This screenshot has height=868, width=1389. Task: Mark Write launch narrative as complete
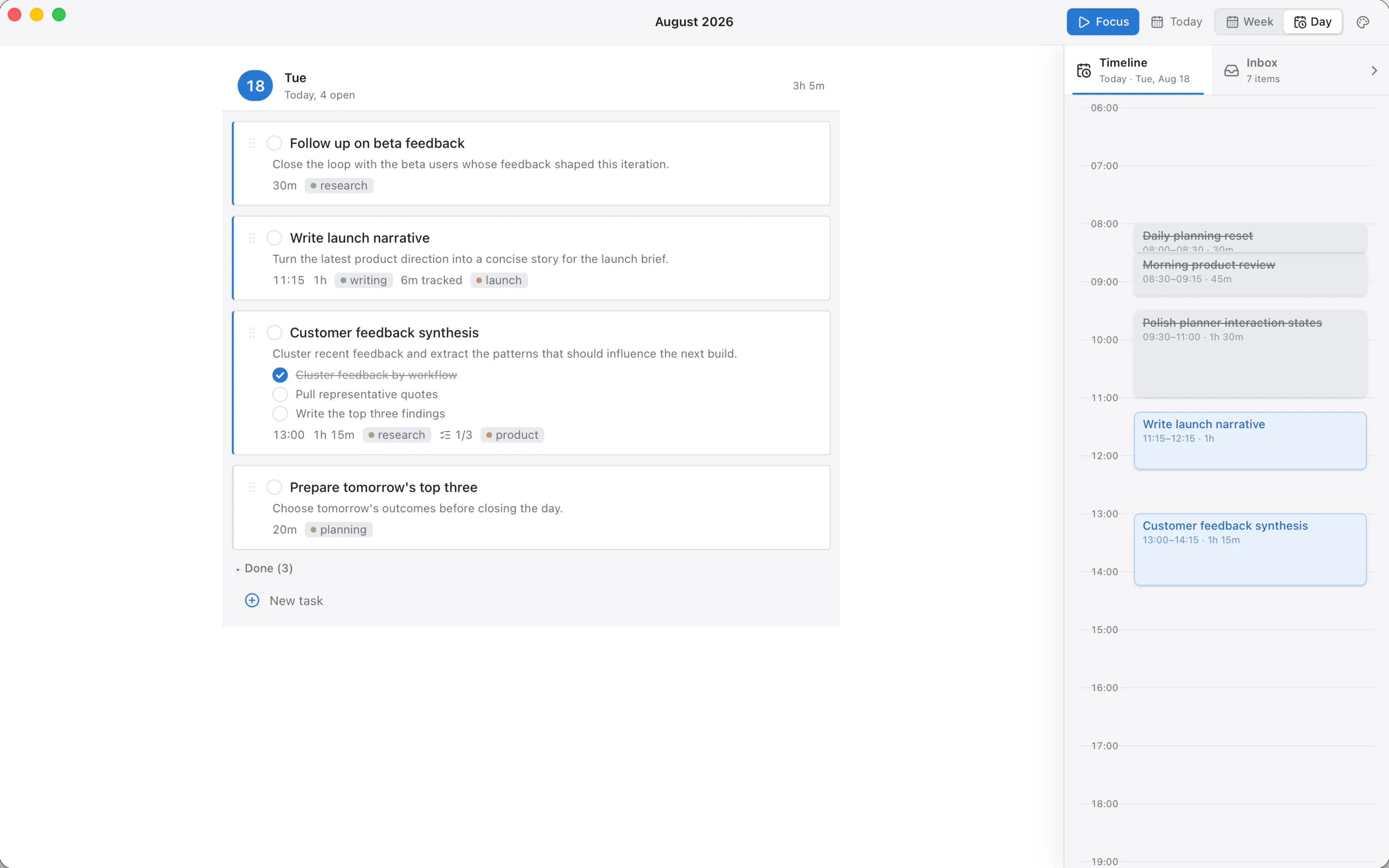click(x=274, y=238)
